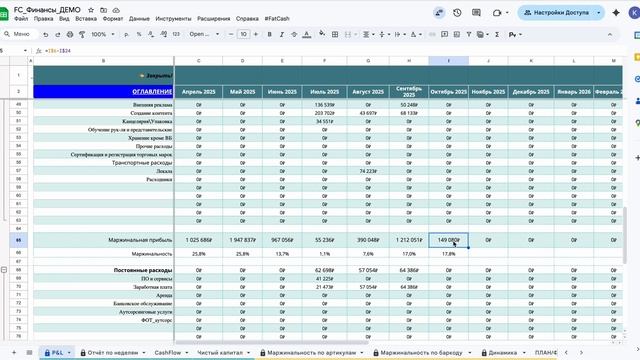The height and width of the screenshot is (360, 640).
Task: Select the font size field showing 10
Action: tap(244, 35)
